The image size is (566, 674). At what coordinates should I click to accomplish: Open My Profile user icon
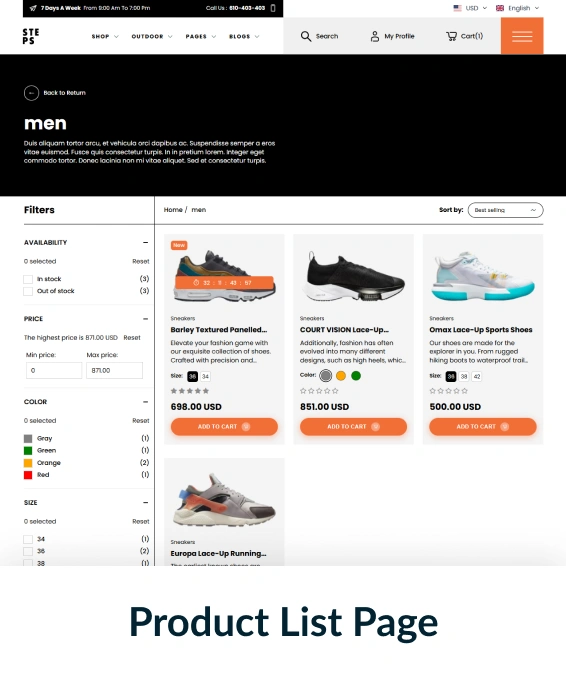(375, 36)
